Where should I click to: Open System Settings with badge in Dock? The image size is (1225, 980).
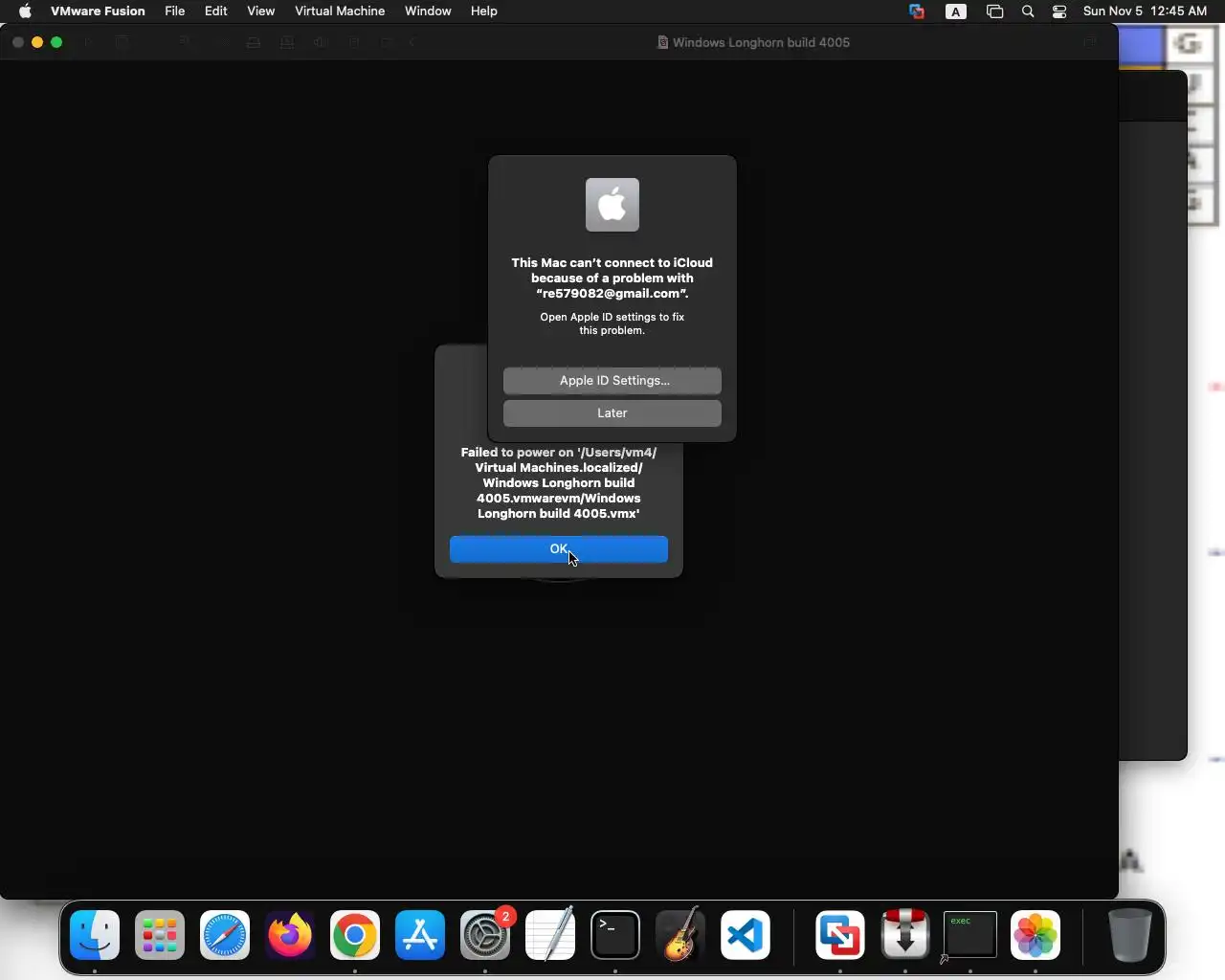(486, 935)
